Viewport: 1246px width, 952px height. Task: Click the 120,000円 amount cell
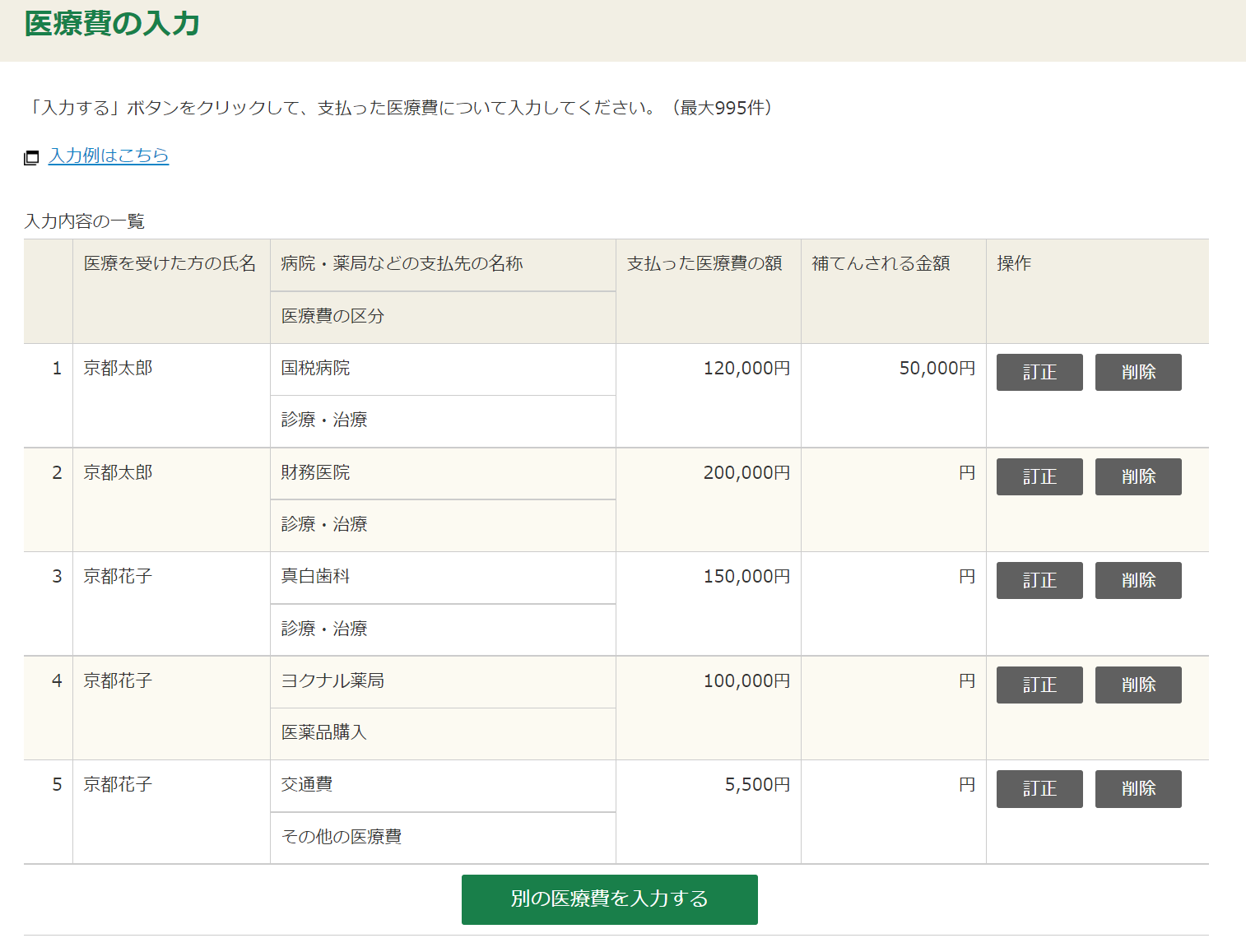tap(746, 369)
